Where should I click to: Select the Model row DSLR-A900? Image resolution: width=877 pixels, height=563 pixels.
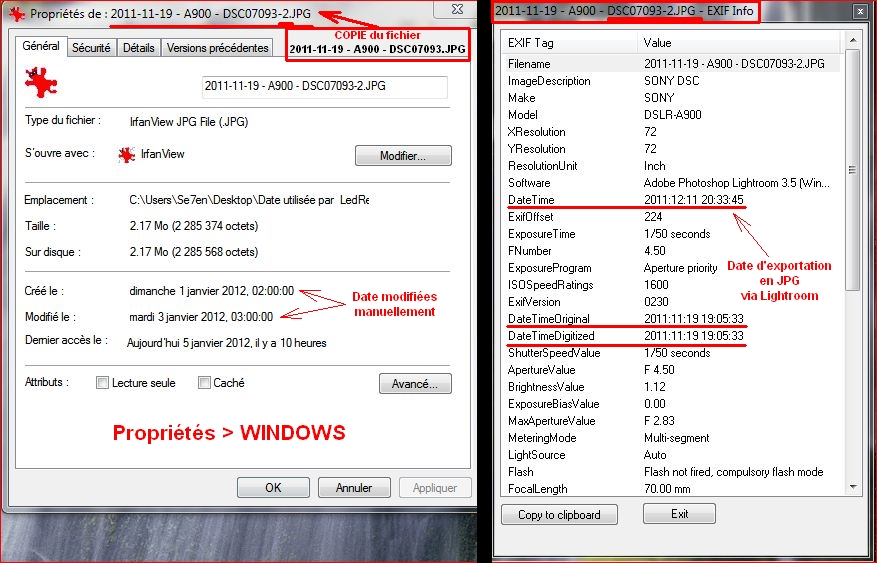671,115
